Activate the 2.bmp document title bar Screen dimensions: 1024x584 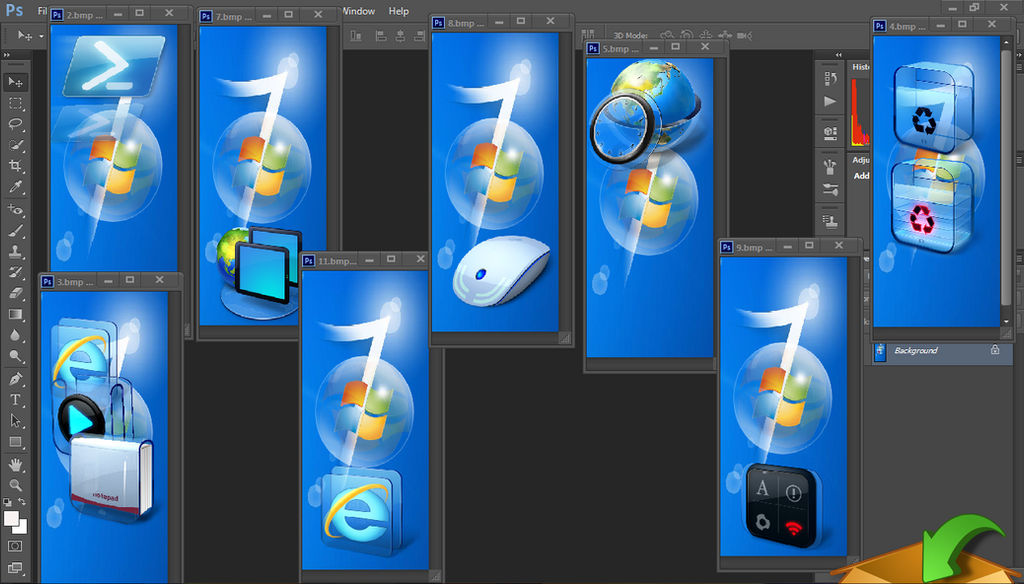click(120, 14)
